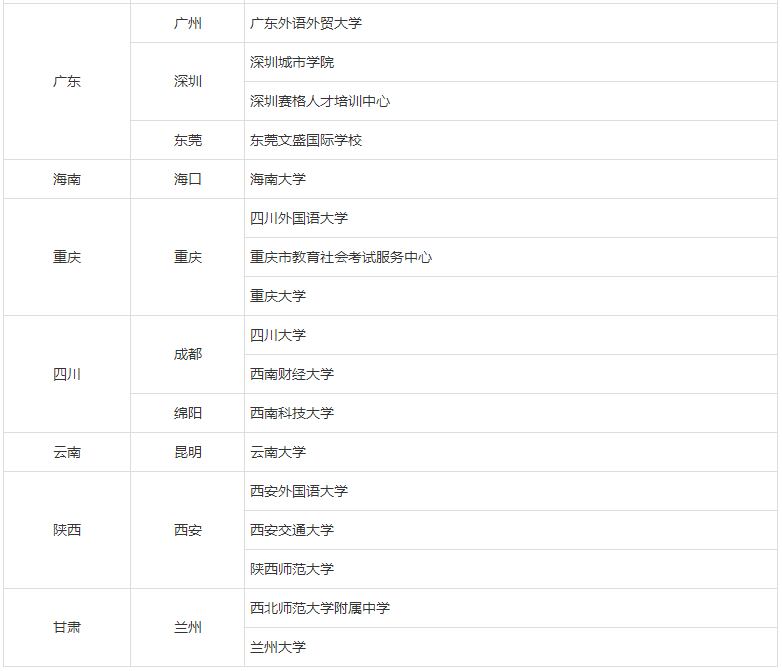Click the 重庆 cell in city column
This screenshot has height=671, width=782.
(x=188, y=257)
